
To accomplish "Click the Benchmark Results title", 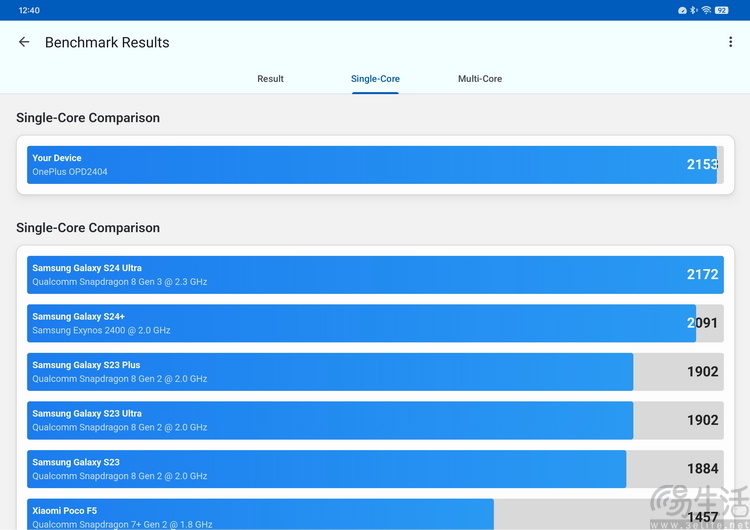I will [107, 42].
